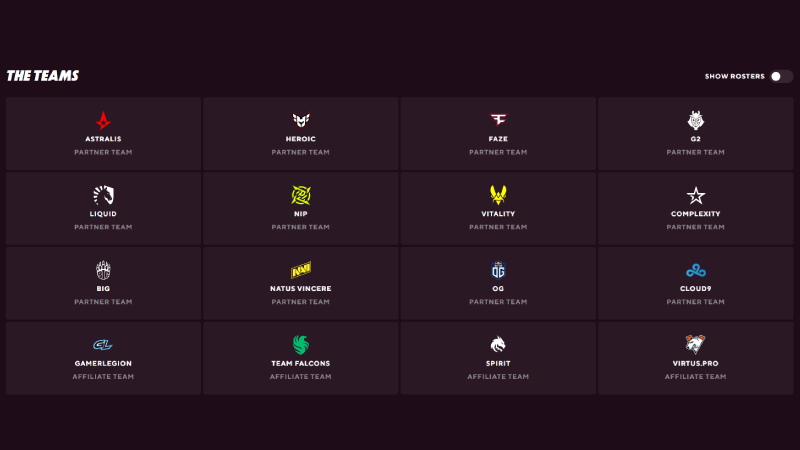The height and width of the screenshot is (450, 800).
Task: Click 'Partner Team' under Natus Vincere
Action: coord(301,302)
